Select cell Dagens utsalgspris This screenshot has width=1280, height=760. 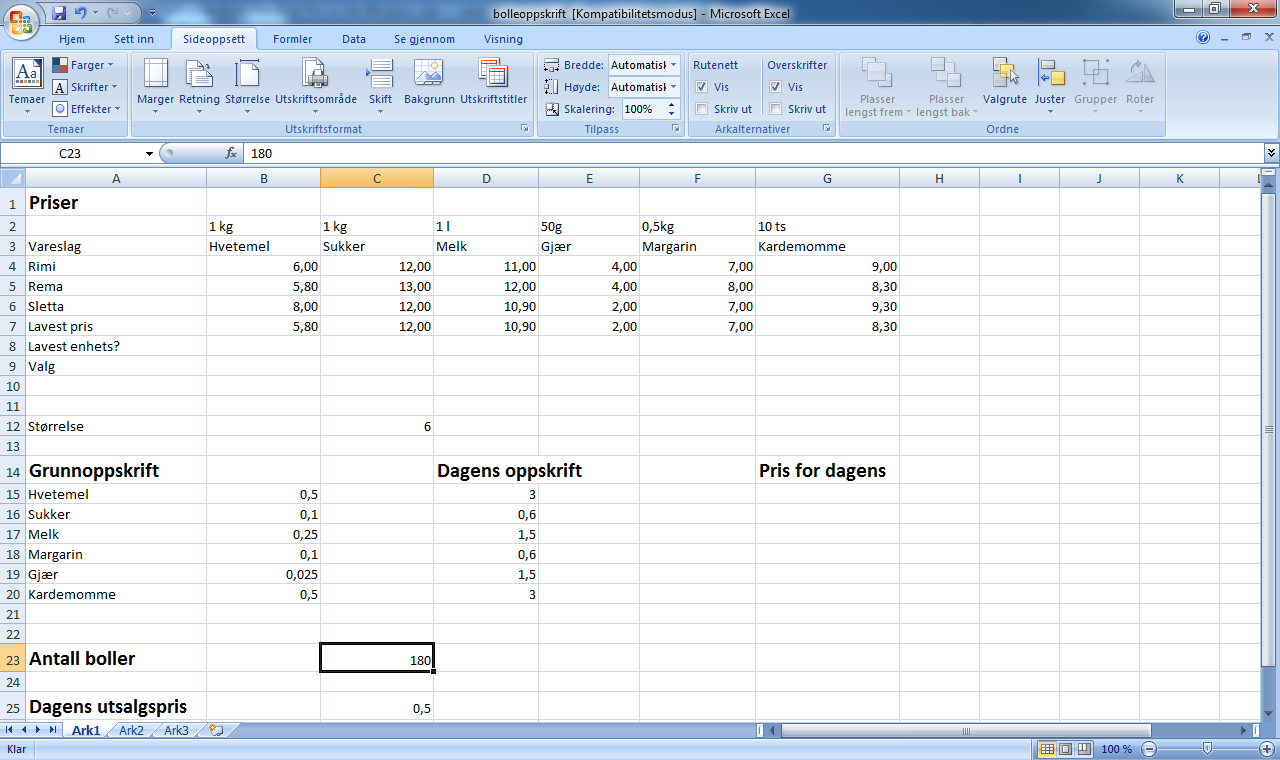[116, 707]
